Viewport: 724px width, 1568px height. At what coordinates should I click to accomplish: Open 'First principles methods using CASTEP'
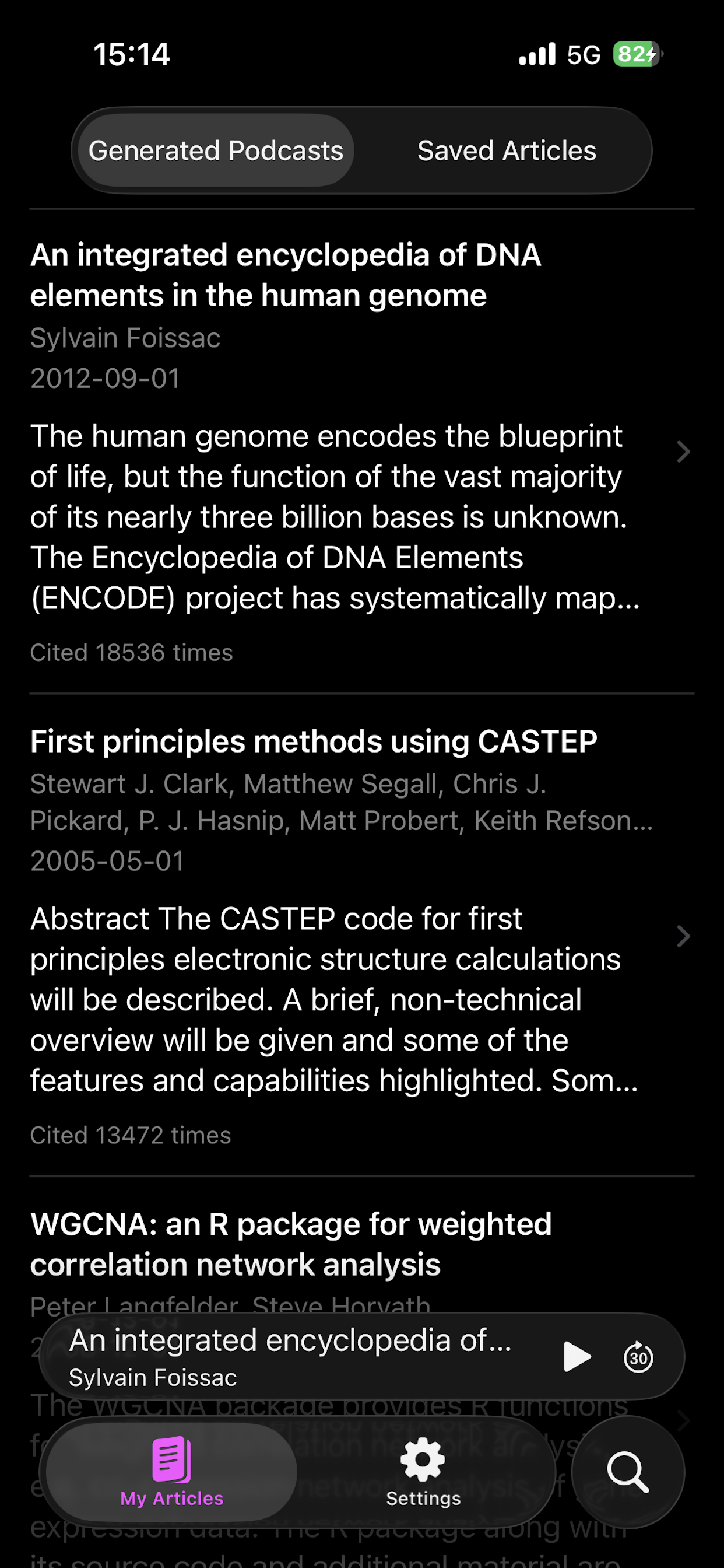[314, 740]
